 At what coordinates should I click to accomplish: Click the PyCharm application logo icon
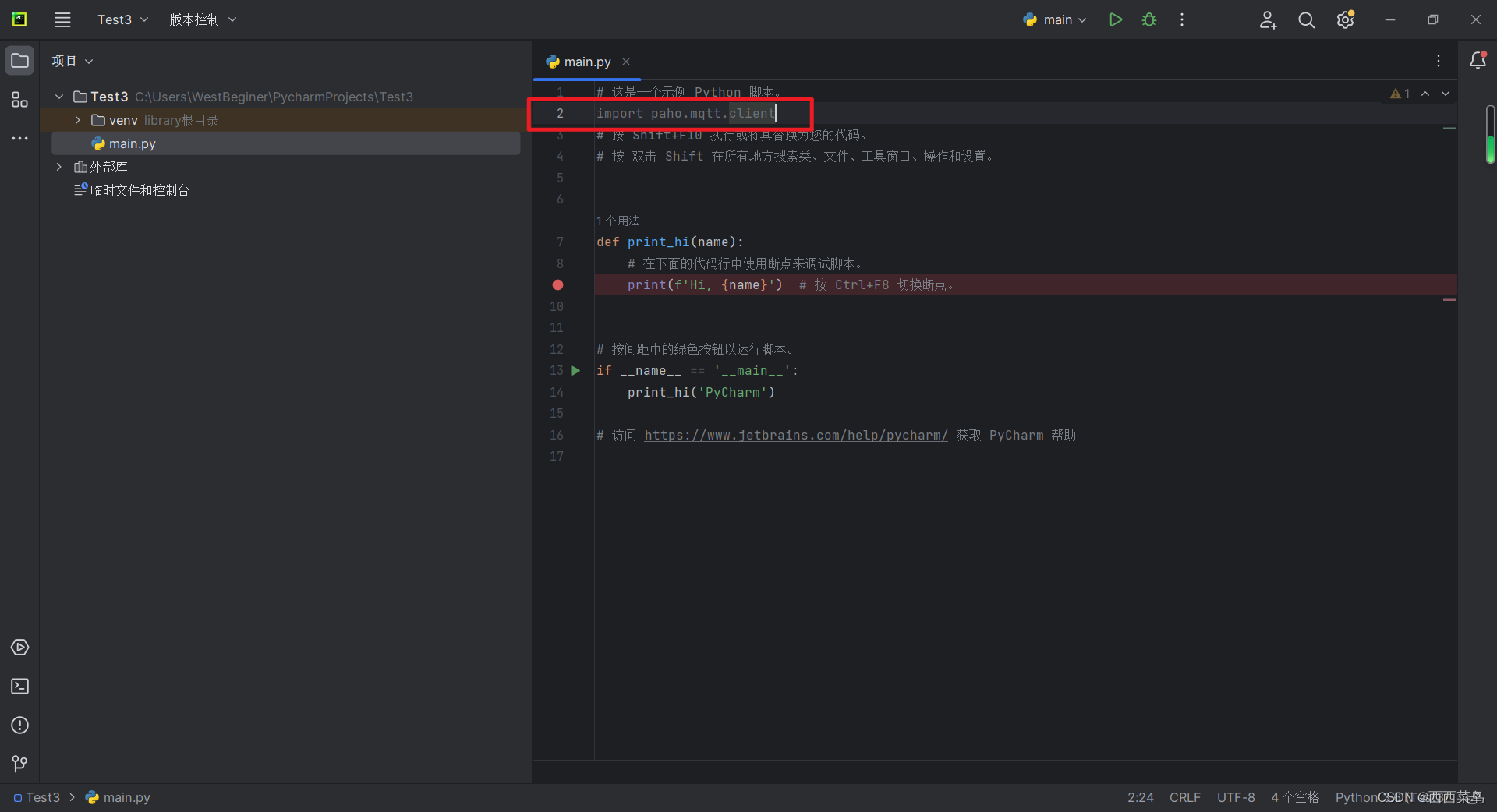(x=19, y=20)
